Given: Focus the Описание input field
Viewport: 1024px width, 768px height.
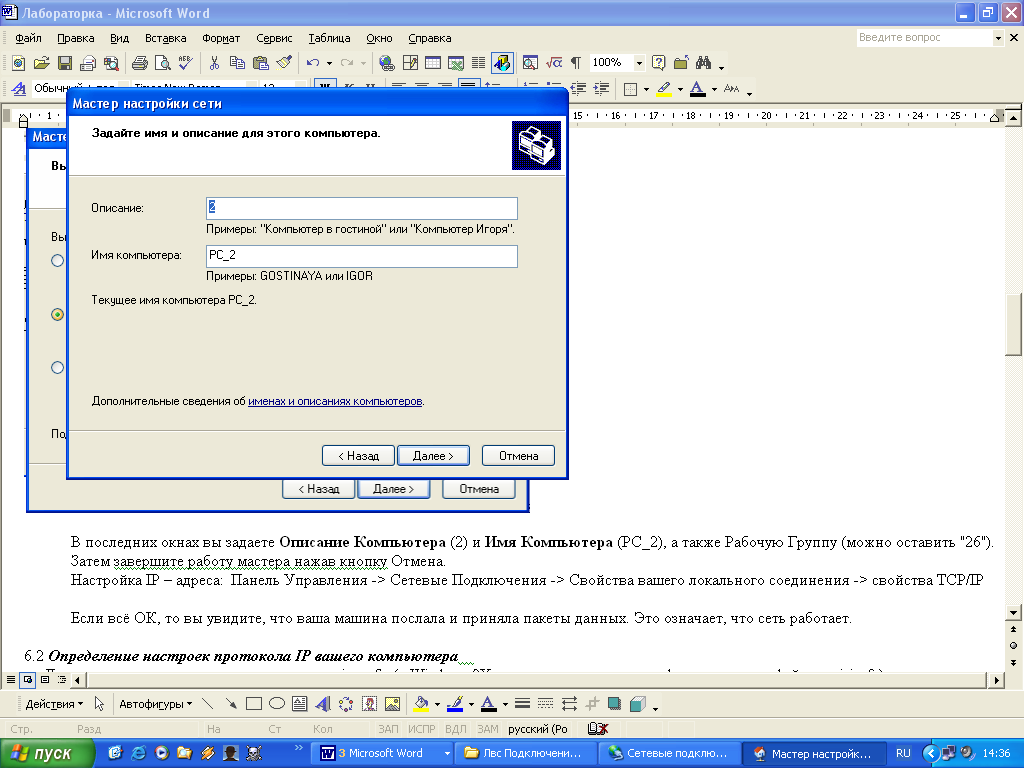Looking at the screenshot, I should tap(362, 208).
